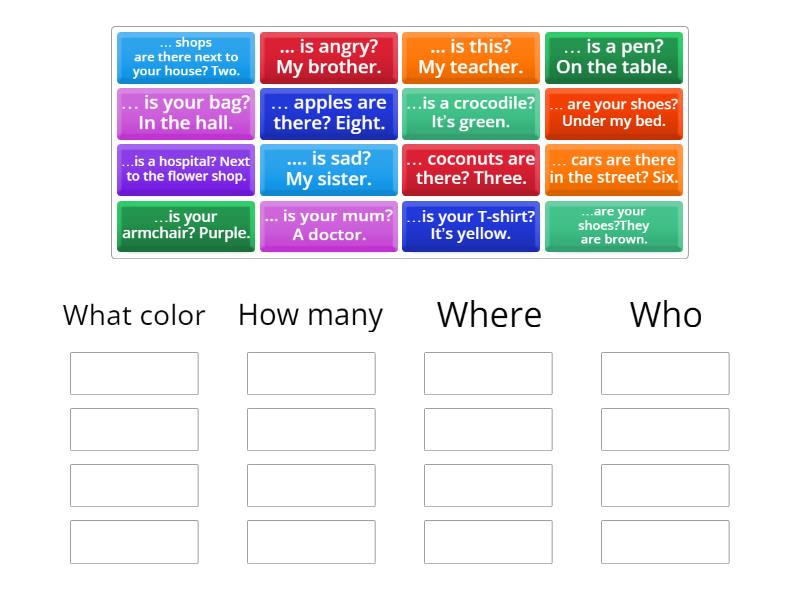800x600 pixels.
Task: Select the card ending 'On the table.'
Action: click(614, 57)
